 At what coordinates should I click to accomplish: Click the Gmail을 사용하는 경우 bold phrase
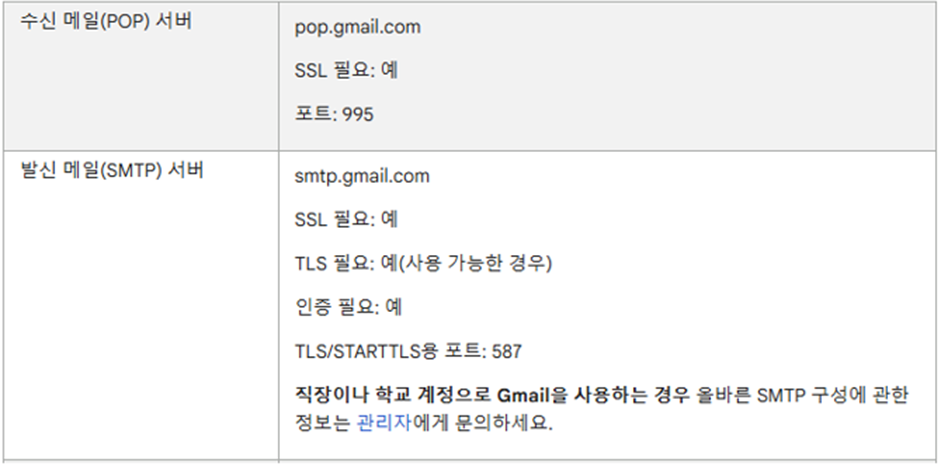[x=595, y=396]
